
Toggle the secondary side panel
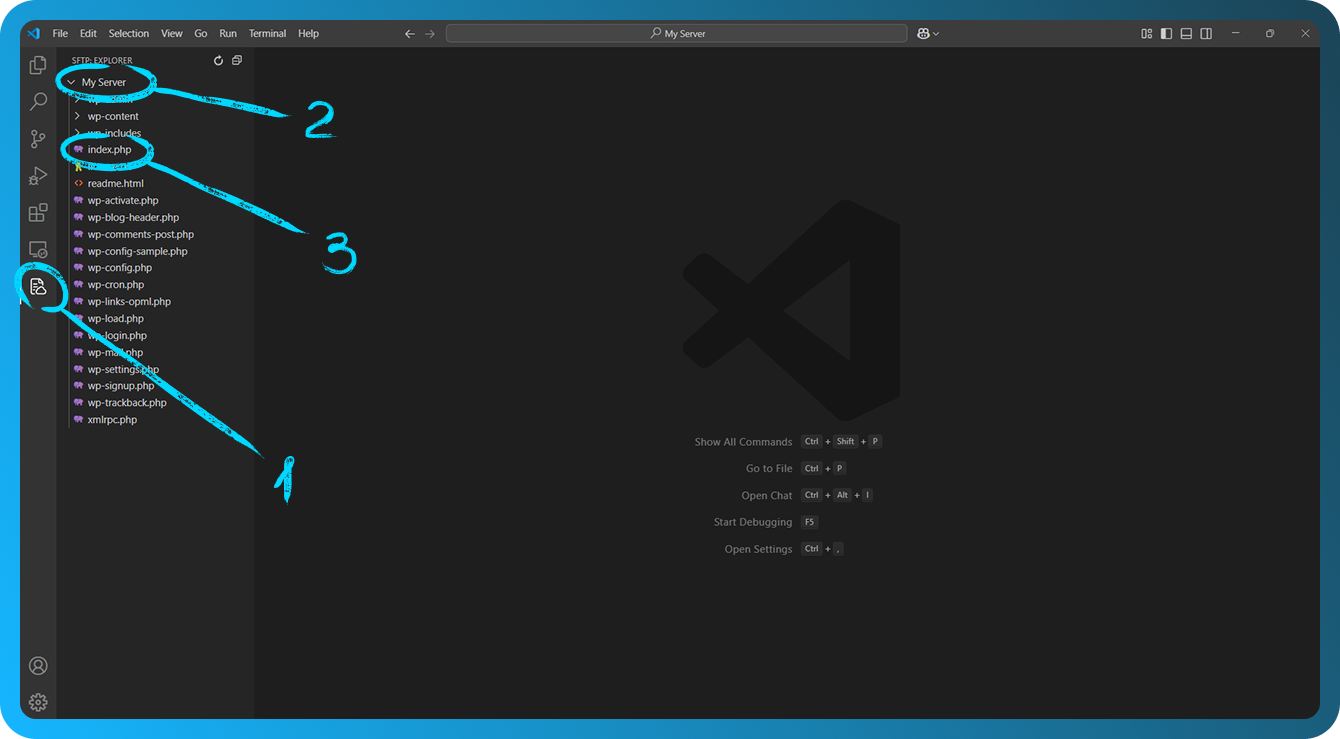point(1206,33)
